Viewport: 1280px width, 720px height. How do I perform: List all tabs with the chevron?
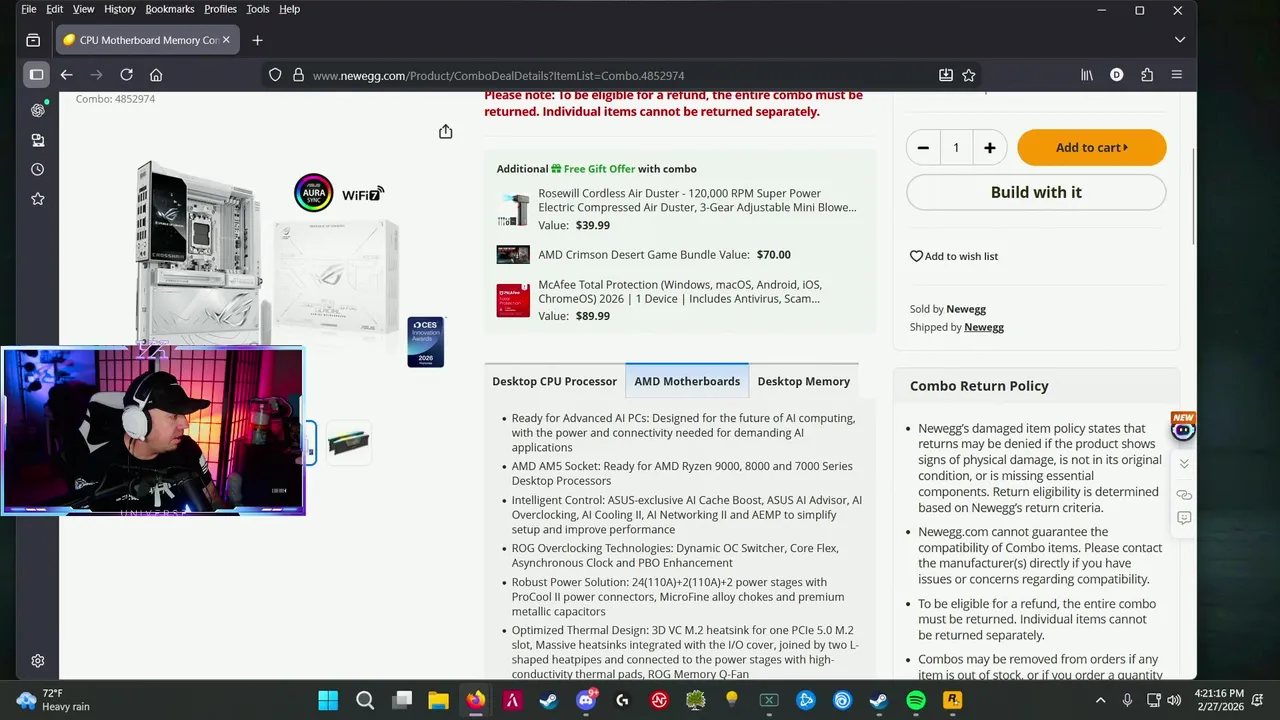click(x=1180, y=40)
